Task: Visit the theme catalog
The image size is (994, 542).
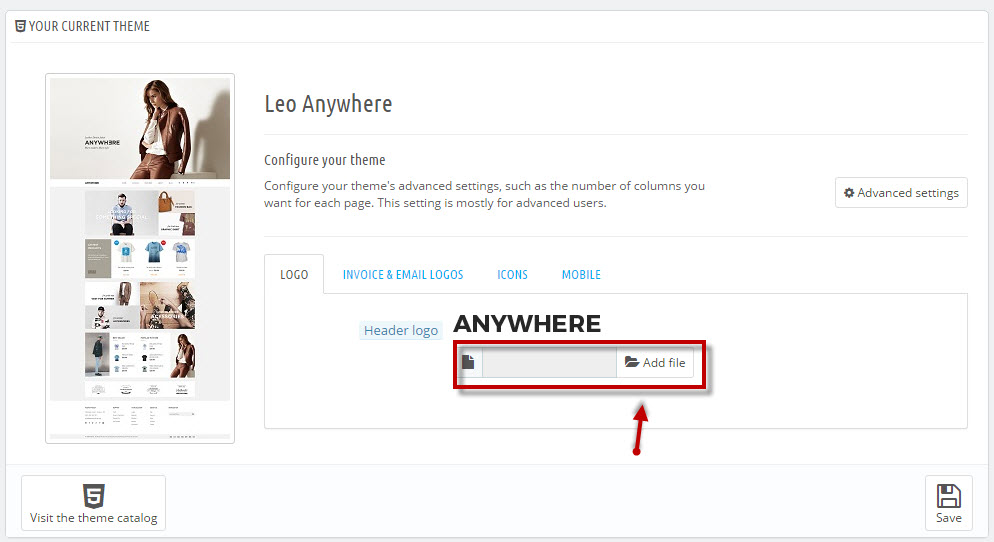Action: (93, 503)
